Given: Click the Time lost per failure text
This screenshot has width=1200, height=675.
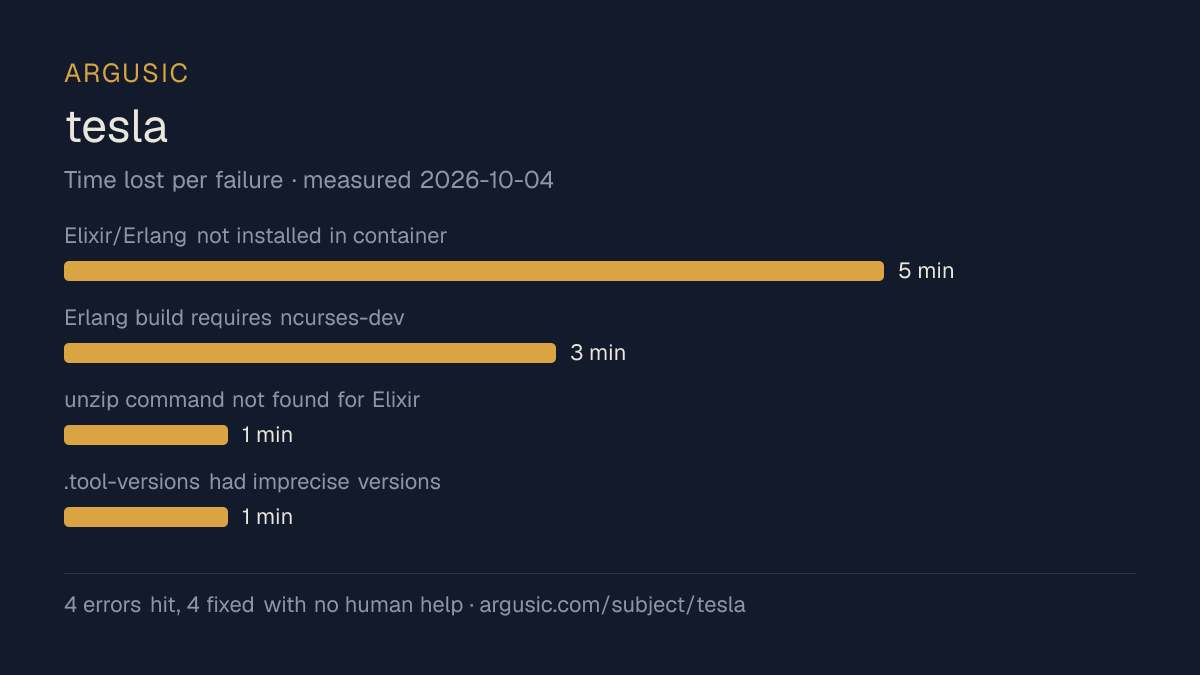Looking at the screenshot, I should (174, 180).
